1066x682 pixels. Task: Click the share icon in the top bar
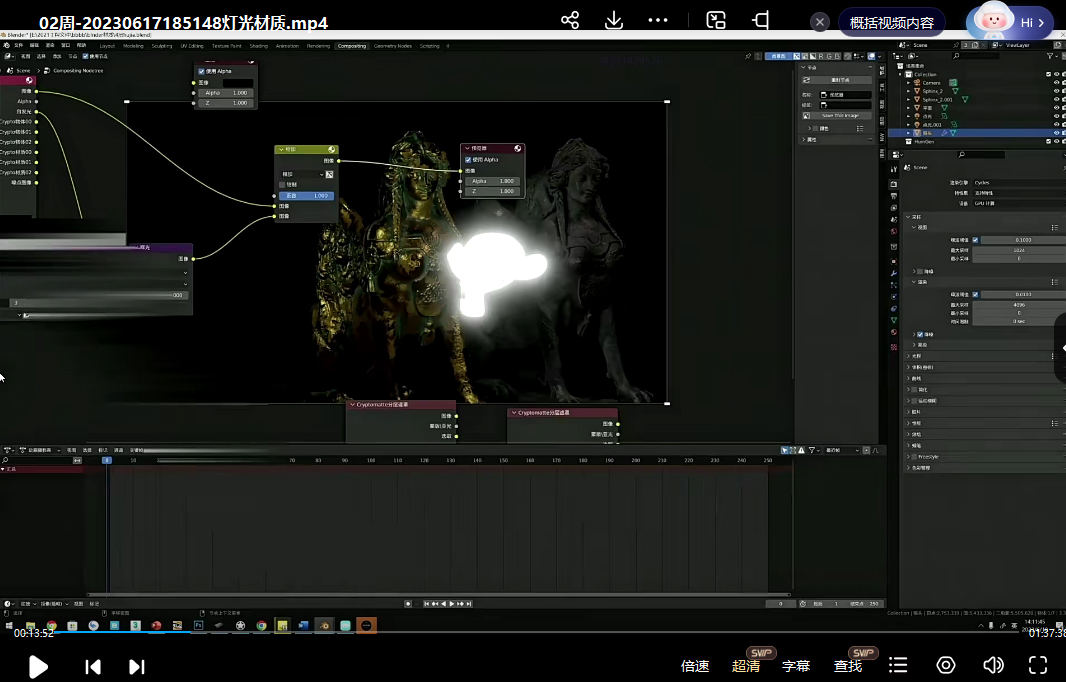[x=570, y=21]
